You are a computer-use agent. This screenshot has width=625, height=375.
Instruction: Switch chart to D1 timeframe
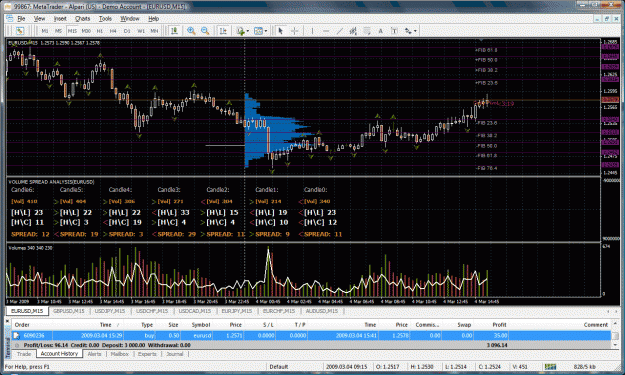click(x=127, y=31)
